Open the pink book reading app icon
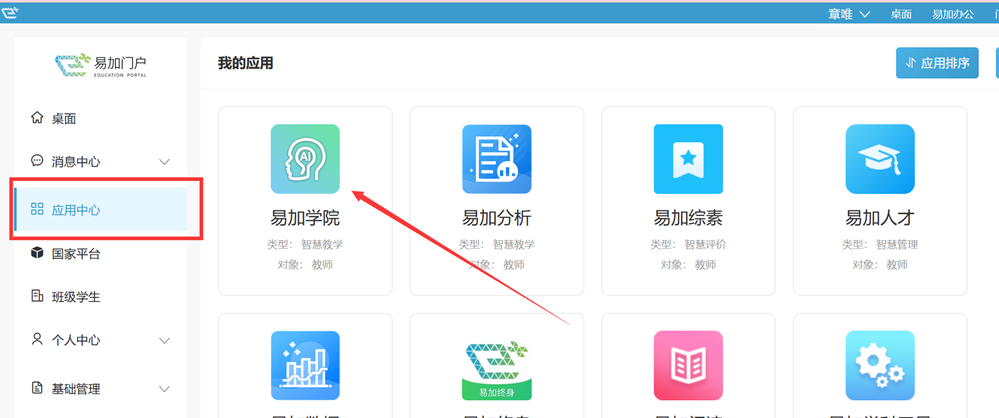The width and height of the screenshot is (999, 418). (688, 366)
